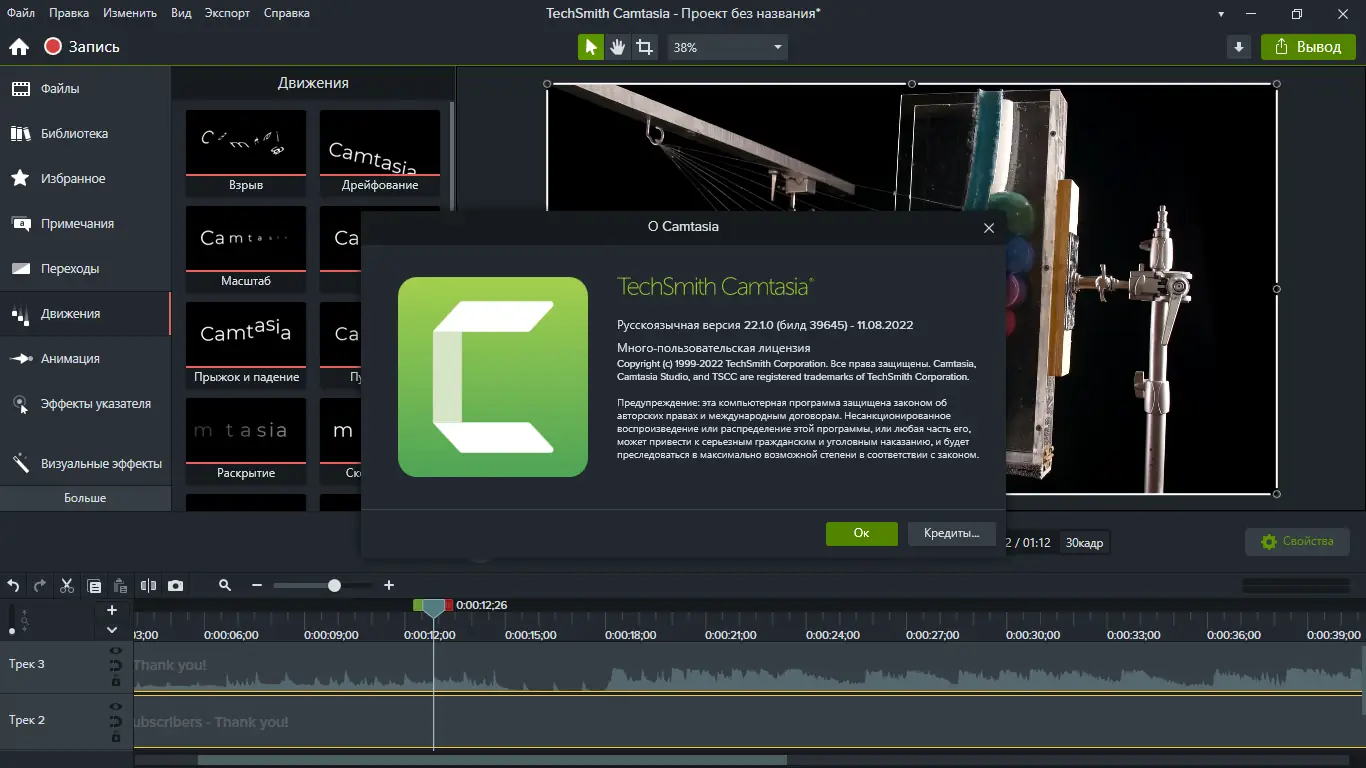Click the Undo arrow
This screenshot has height=768, width=1366.
pos(14,586)
